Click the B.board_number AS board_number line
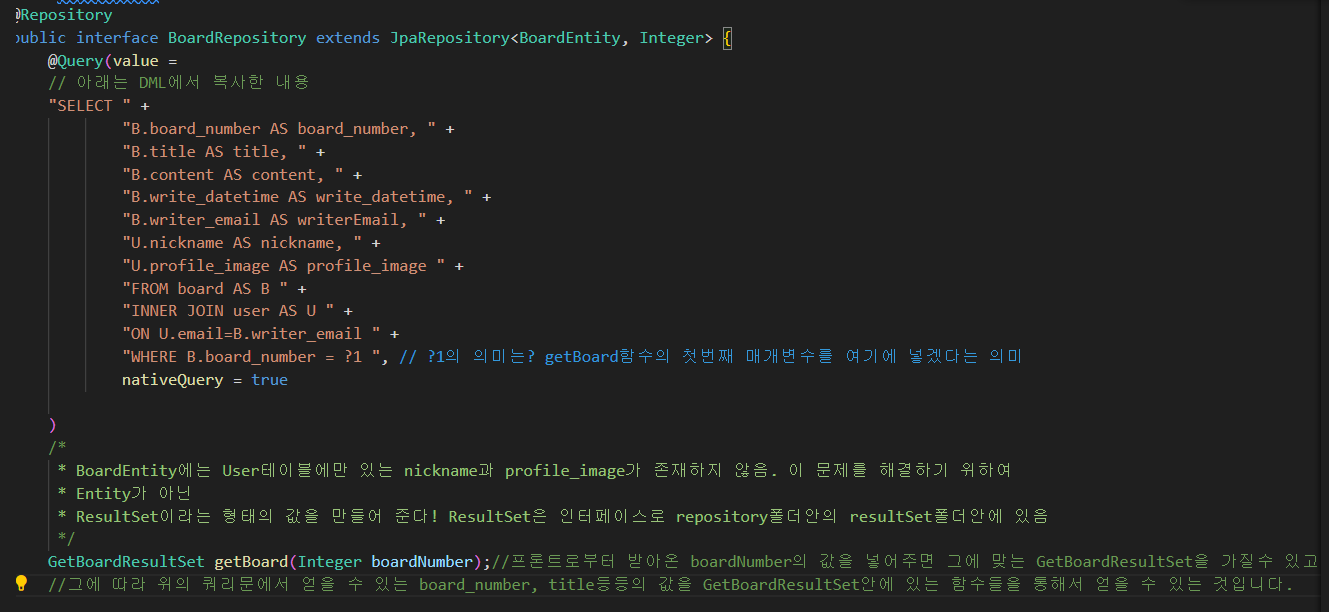 (288, 129)
